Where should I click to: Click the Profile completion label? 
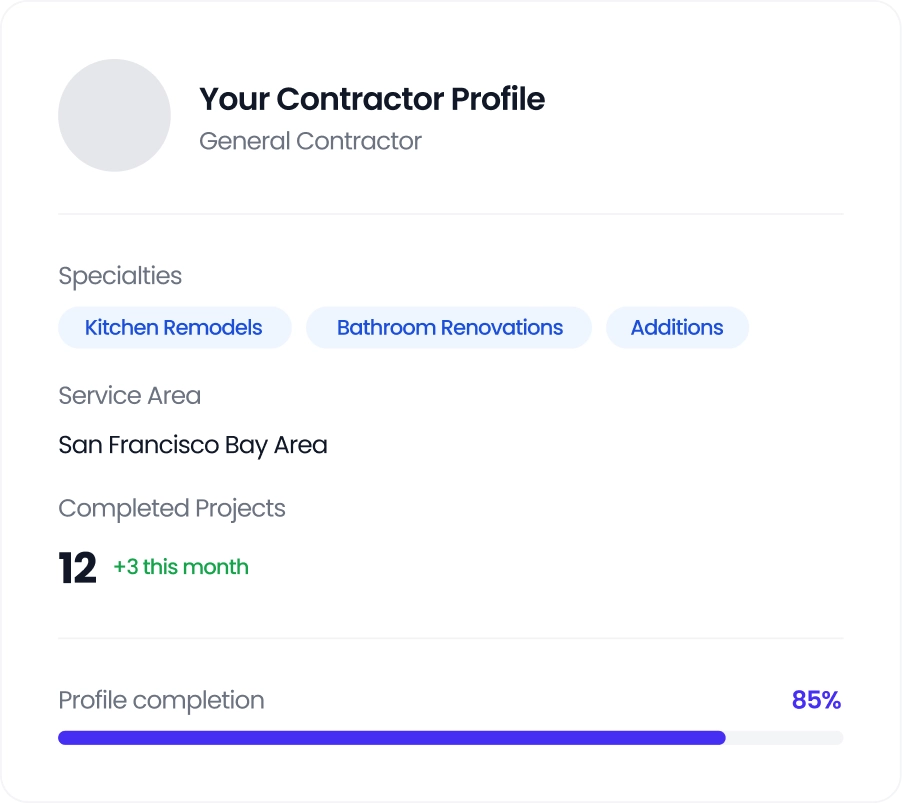161,700
